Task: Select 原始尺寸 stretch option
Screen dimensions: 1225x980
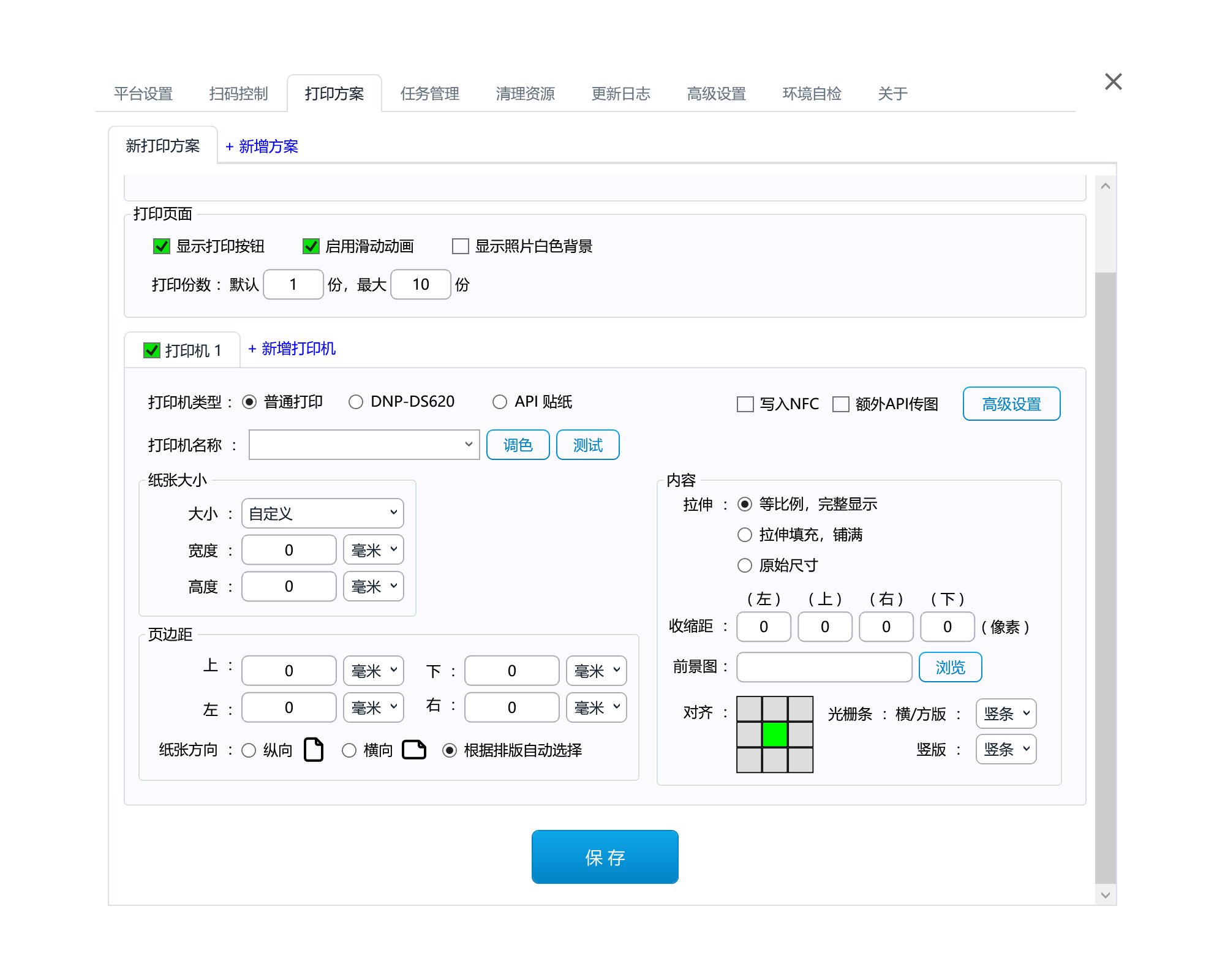Action: [745, 565]
